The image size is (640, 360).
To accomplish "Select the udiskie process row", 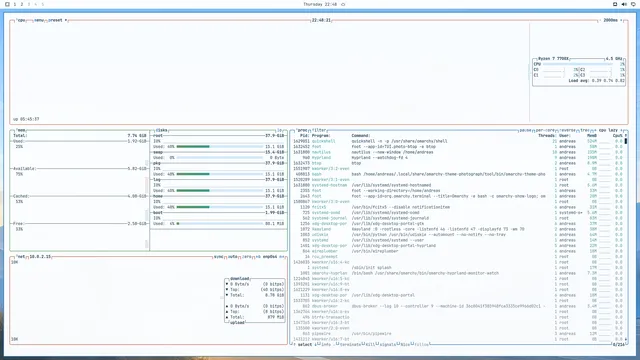I will coord(458,235).
